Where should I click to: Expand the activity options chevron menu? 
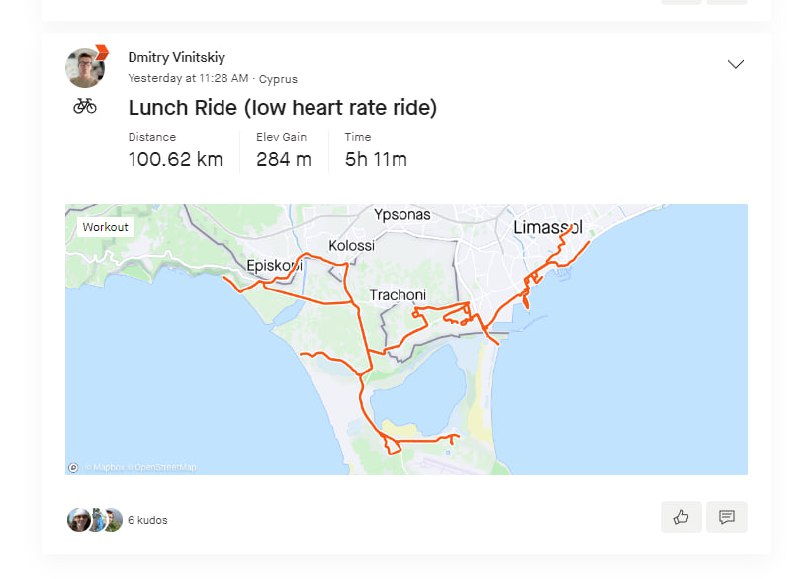(x=736, y=64)
